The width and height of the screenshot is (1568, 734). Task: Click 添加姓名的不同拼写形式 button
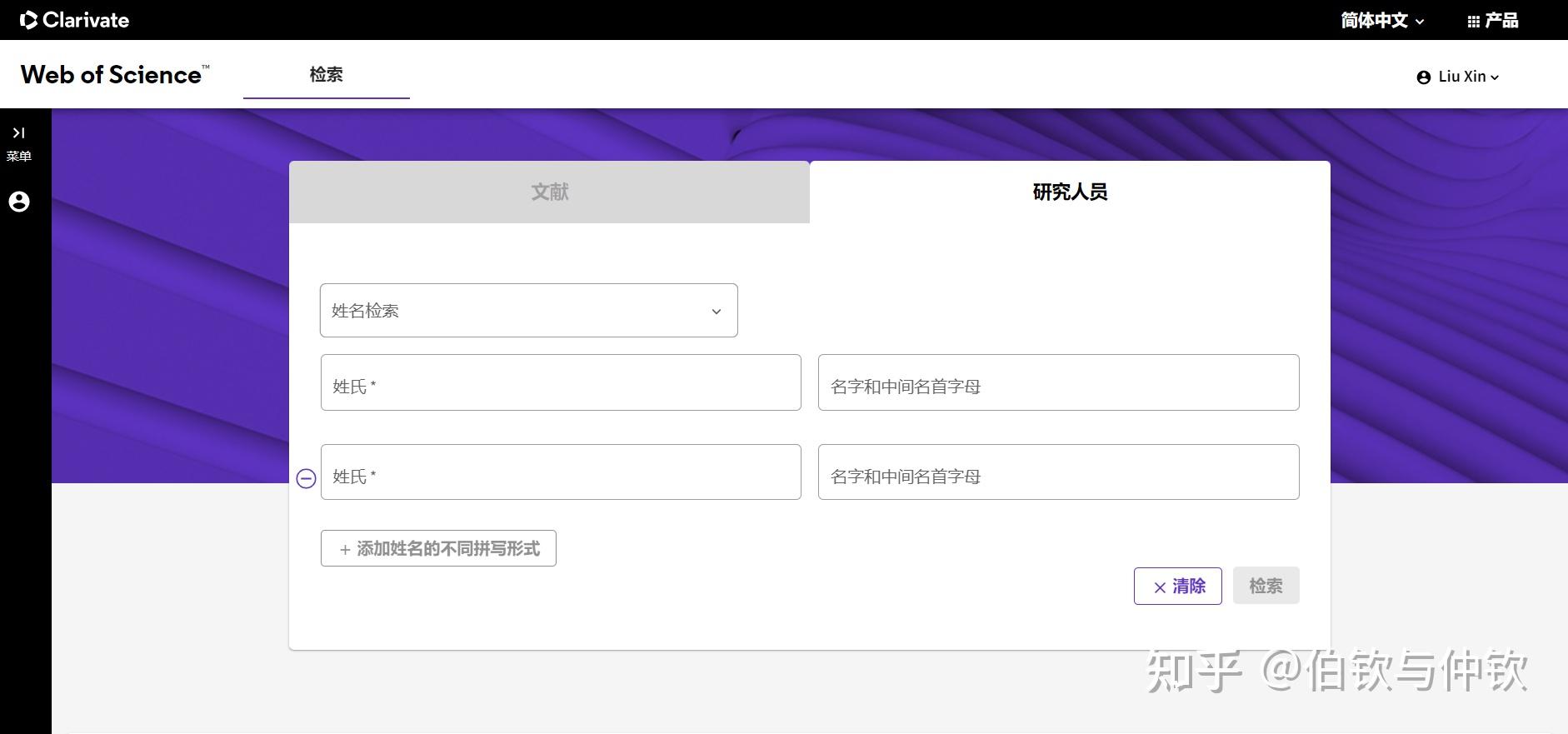pyautogui.click(x=438, y=548)
